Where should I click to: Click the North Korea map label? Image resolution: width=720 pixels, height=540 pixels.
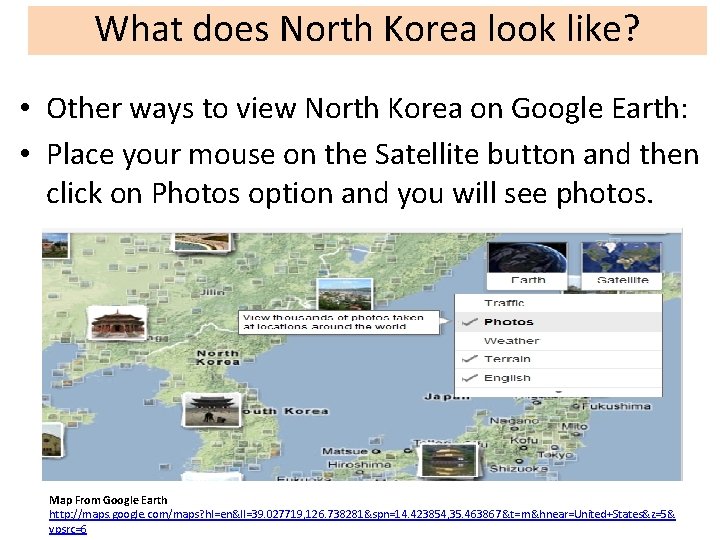click(218, 357)
